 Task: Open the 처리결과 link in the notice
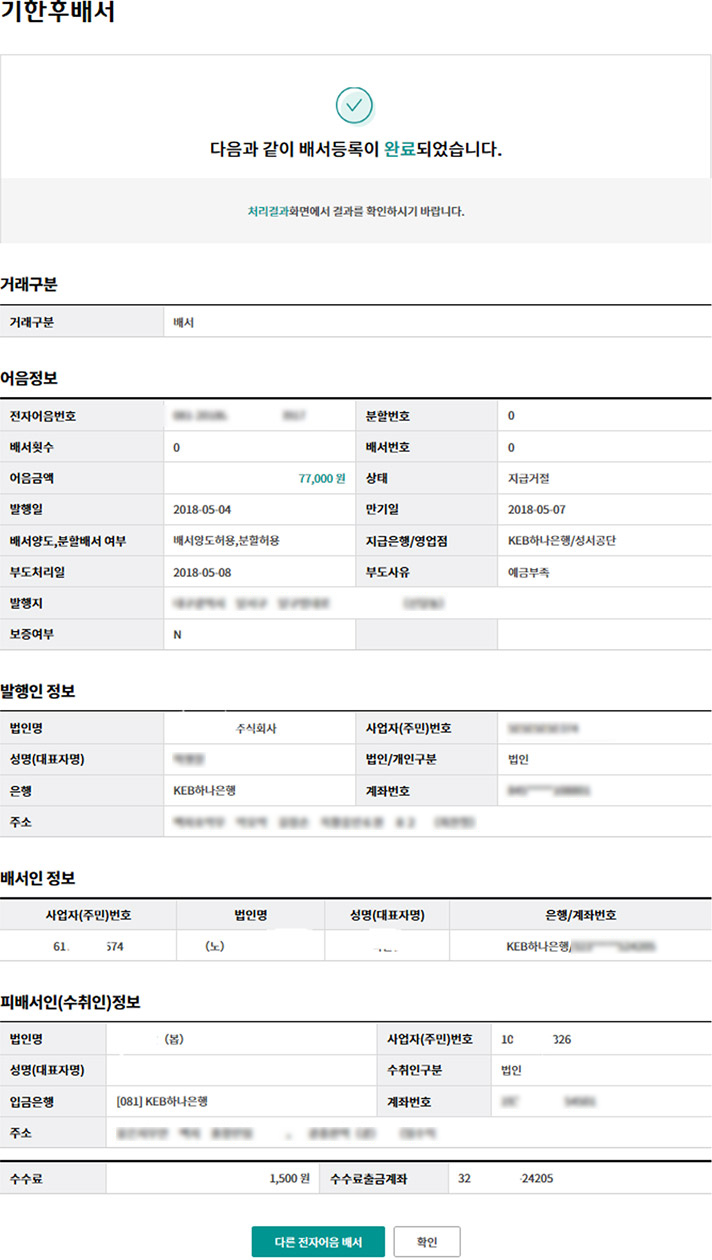pos(268,212)
